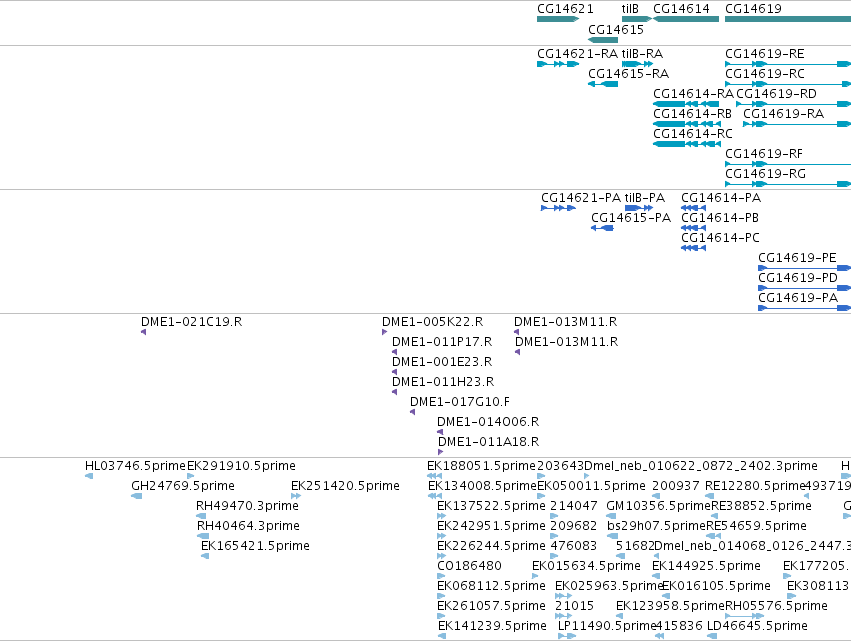
Task: Click the DME1-017G10.F arrow marker
Action: 412,412
